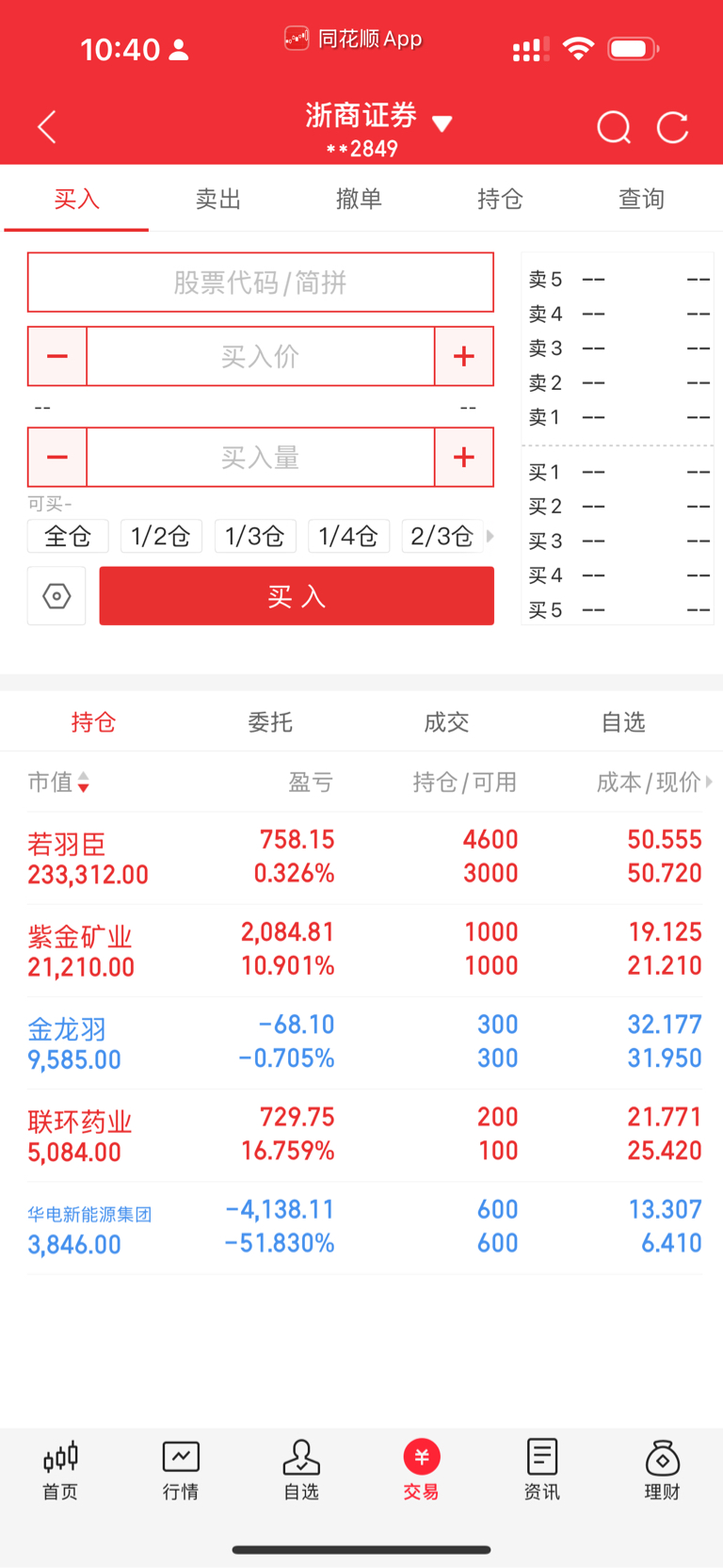This screenshot has height=1568, width=723.
Task: Select 买5 order book row
Action: (x=619, y=609)
